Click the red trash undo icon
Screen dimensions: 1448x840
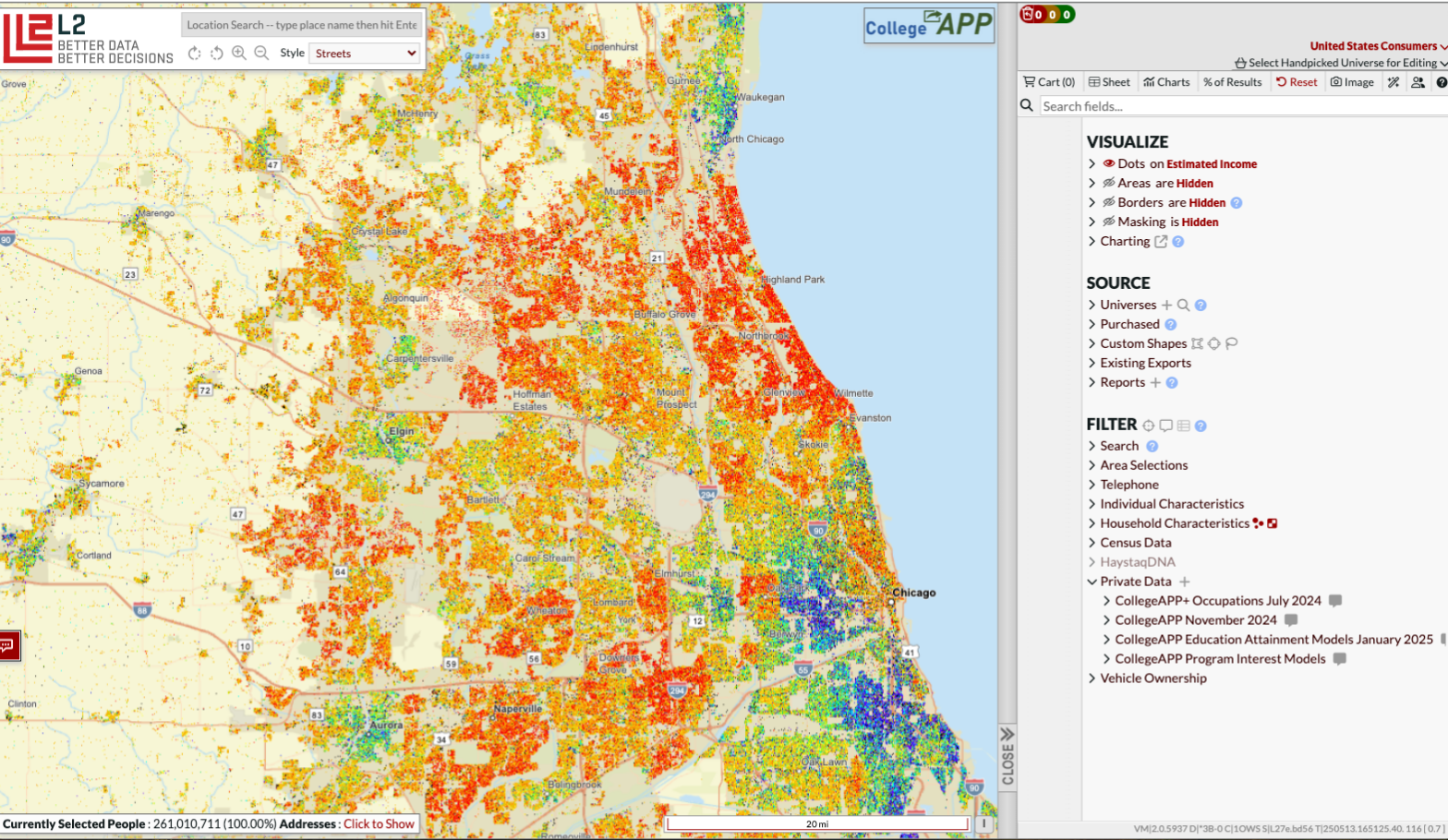click(x=1026, y=14)
